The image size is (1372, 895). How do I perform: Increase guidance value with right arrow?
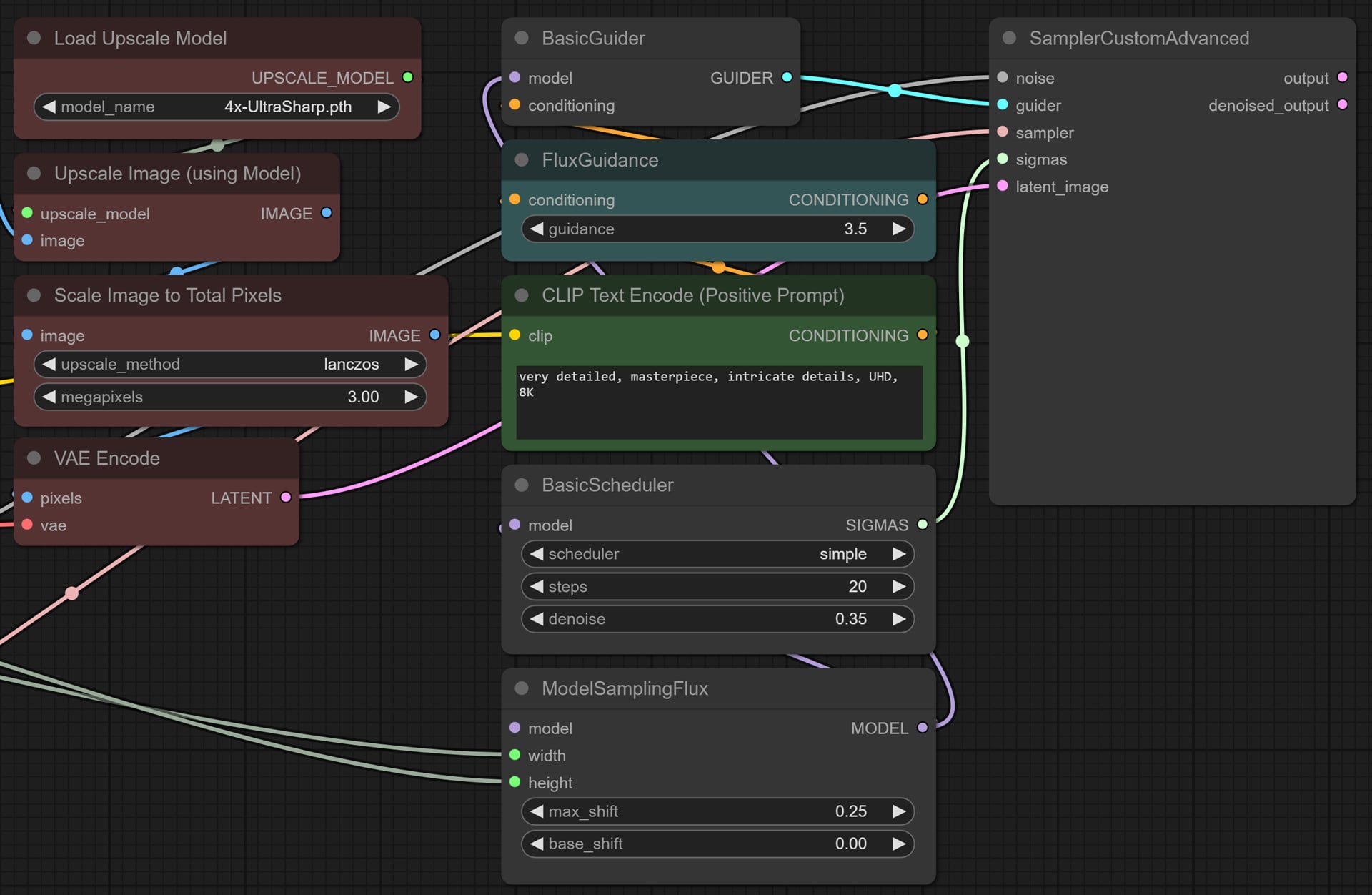[899, 229]
